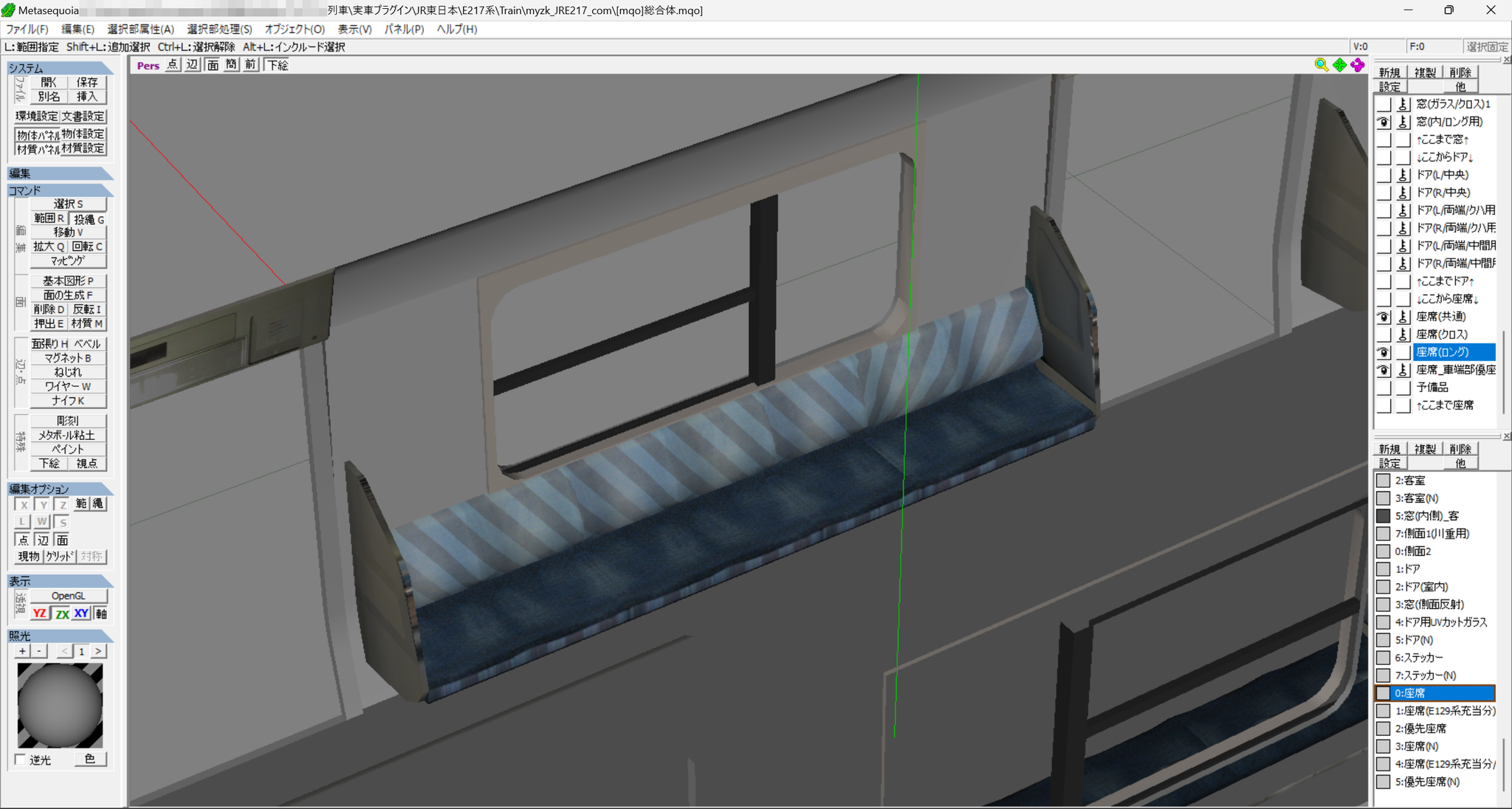Switch to XY front view
This screenshot has width=1512, height=809.
coord(81,613)
